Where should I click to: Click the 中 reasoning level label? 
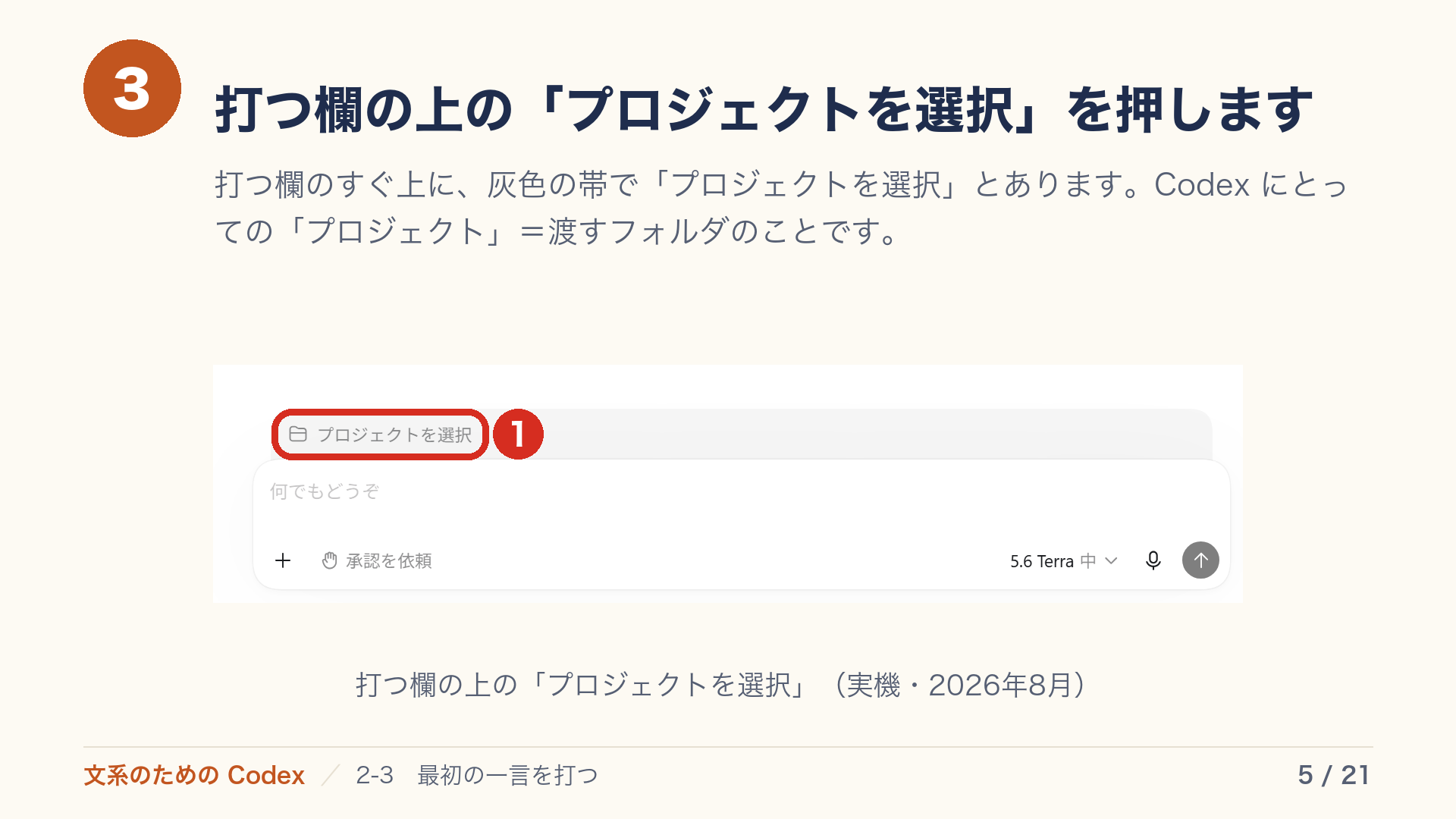click(1088, 561)
